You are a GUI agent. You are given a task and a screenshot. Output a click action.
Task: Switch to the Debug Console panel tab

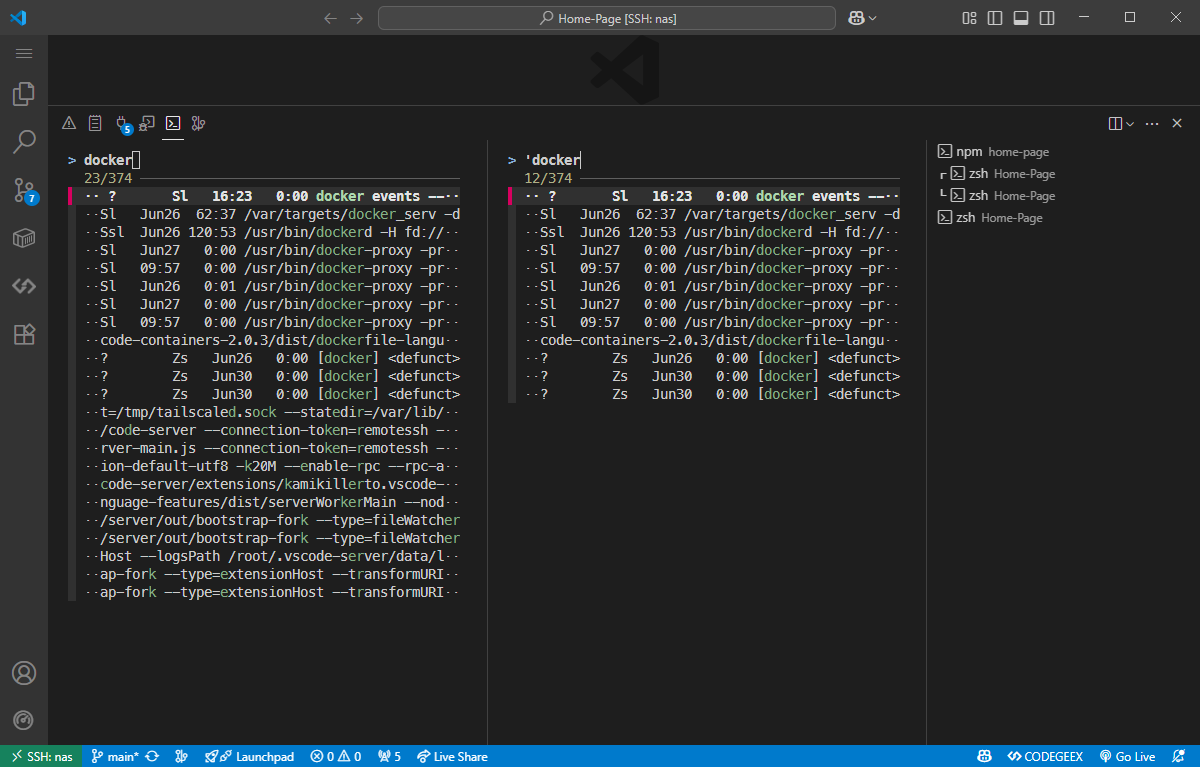point(147,123)
